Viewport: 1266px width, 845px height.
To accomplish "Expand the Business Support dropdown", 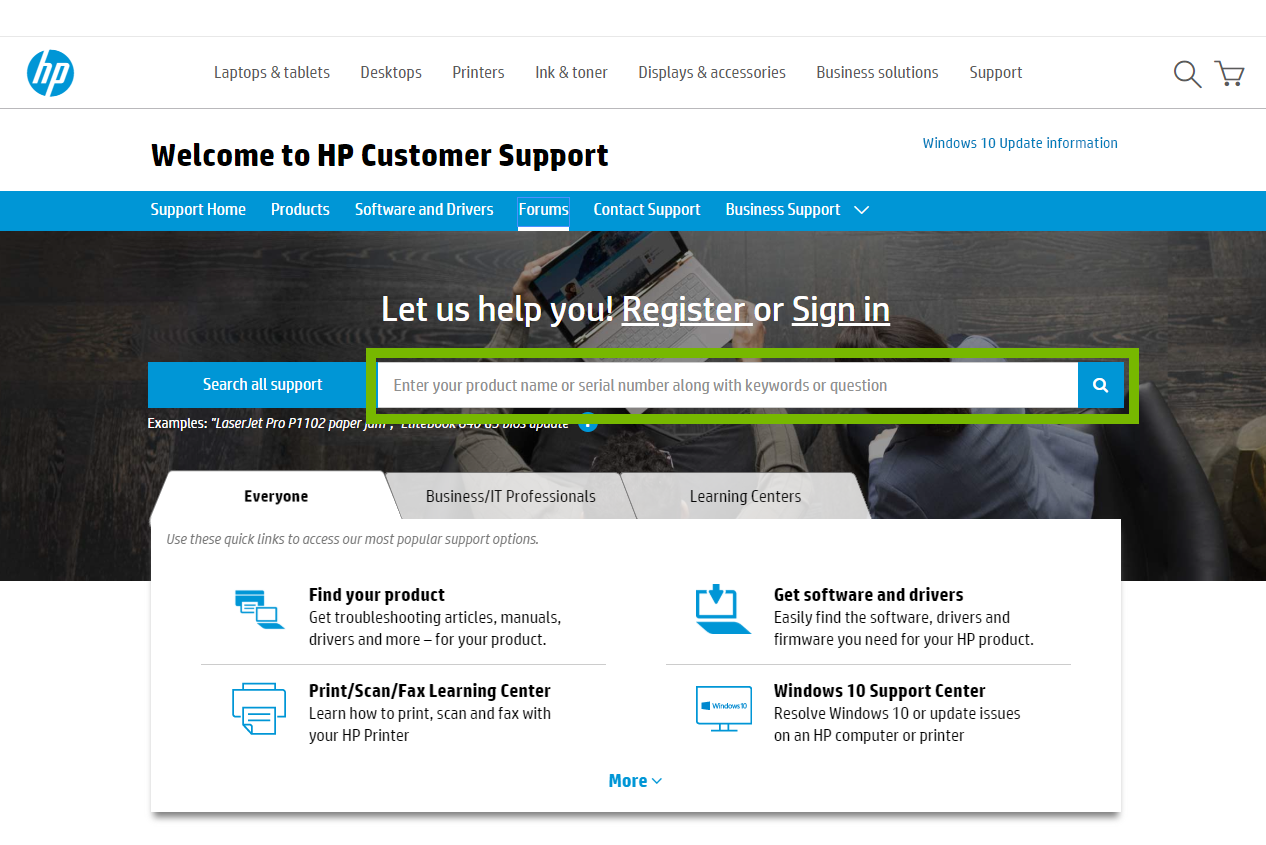I will coord(861,210).
